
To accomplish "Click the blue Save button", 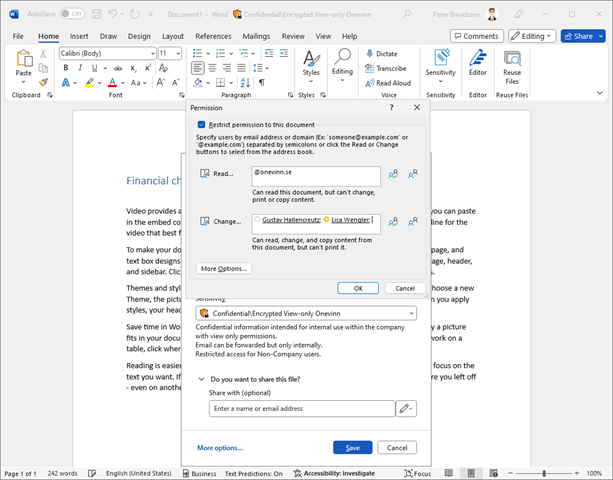I will (352, 447).
